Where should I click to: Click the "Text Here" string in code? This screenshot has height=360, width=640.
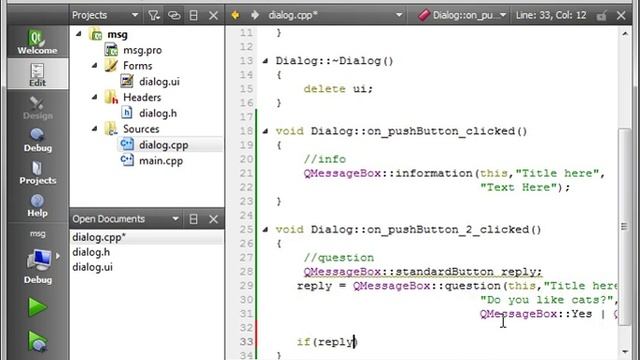[518, 187]
